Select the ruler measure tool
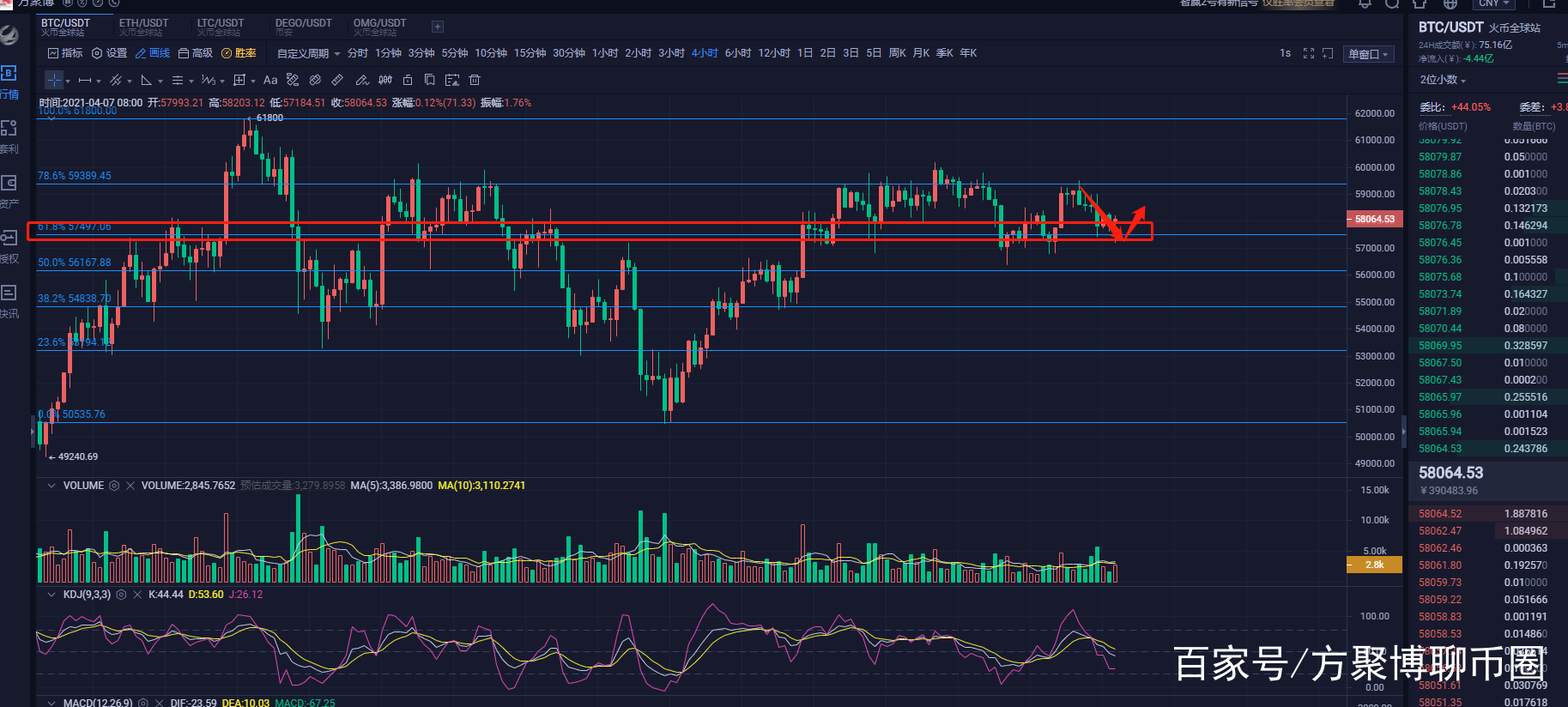Image resolution: width=1568 pixels, height=707 pixels. tap(337, 80)
